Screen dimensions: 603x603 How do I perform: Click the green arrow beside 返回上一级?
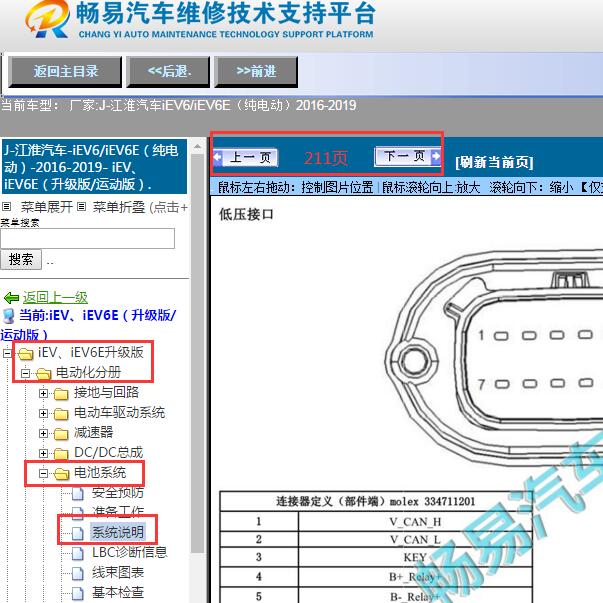(11, 298)
